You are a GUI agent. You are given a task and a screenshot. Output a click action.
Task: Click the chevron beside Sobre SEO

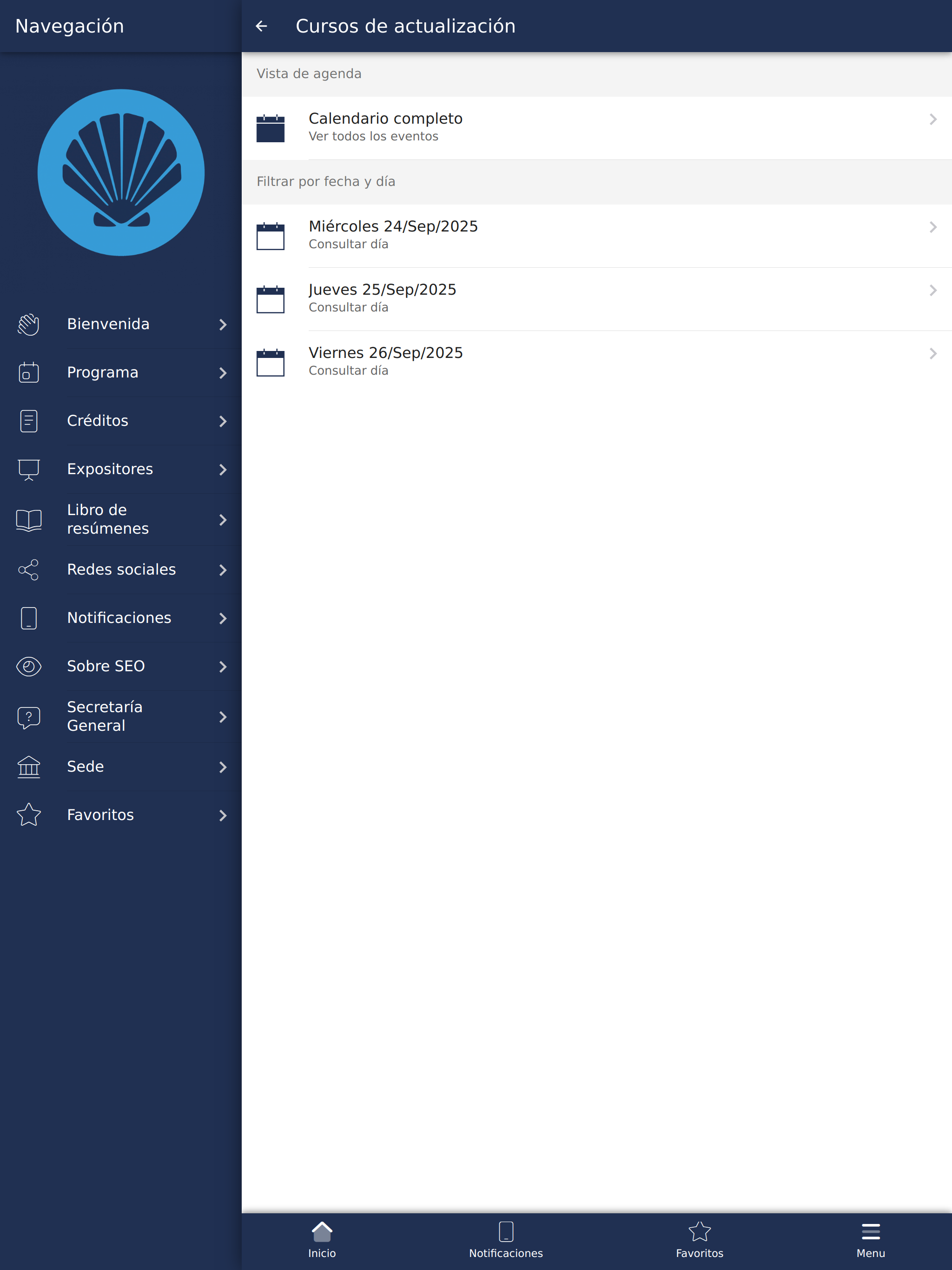coord(223,667)
